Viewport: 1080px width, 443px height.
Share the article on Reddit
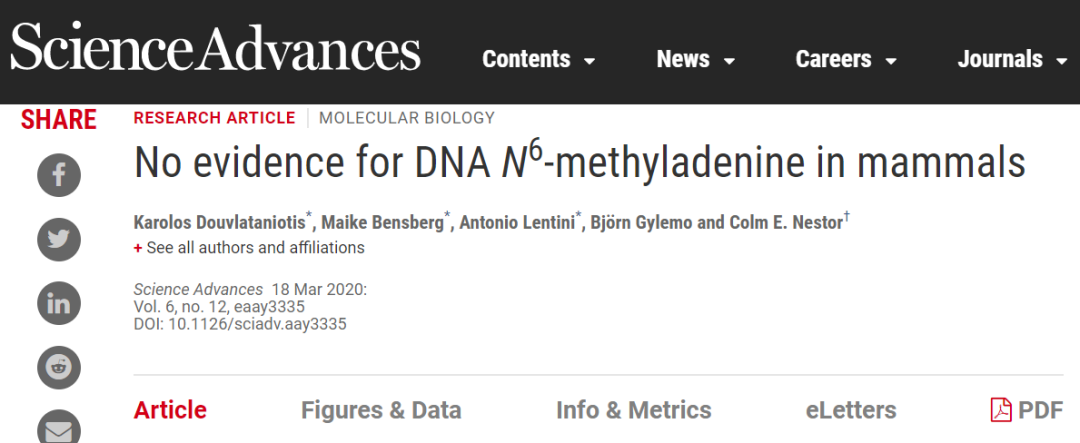59,367
